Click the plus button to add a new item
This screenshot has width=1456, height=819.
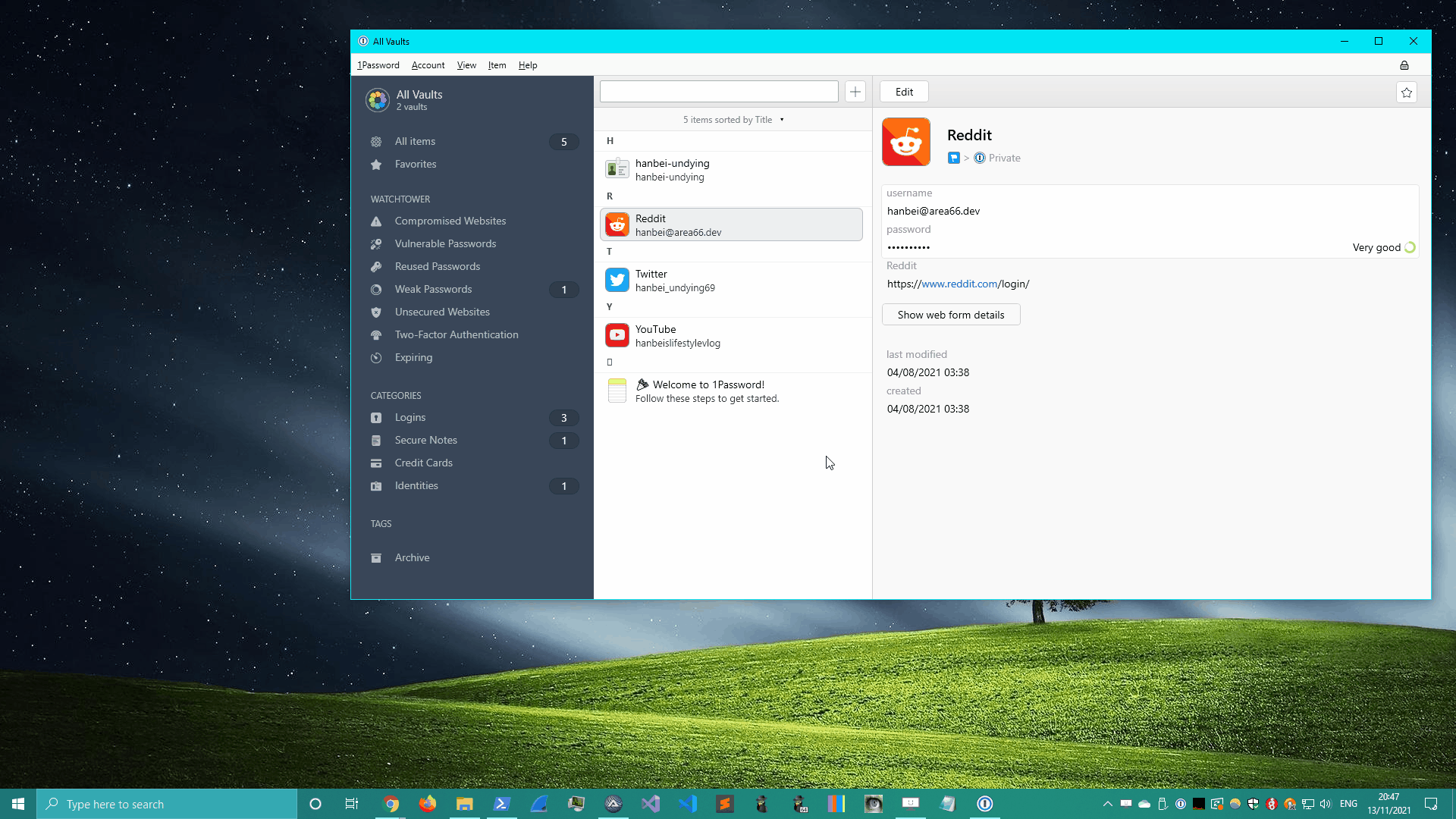[x=855, y=92]
